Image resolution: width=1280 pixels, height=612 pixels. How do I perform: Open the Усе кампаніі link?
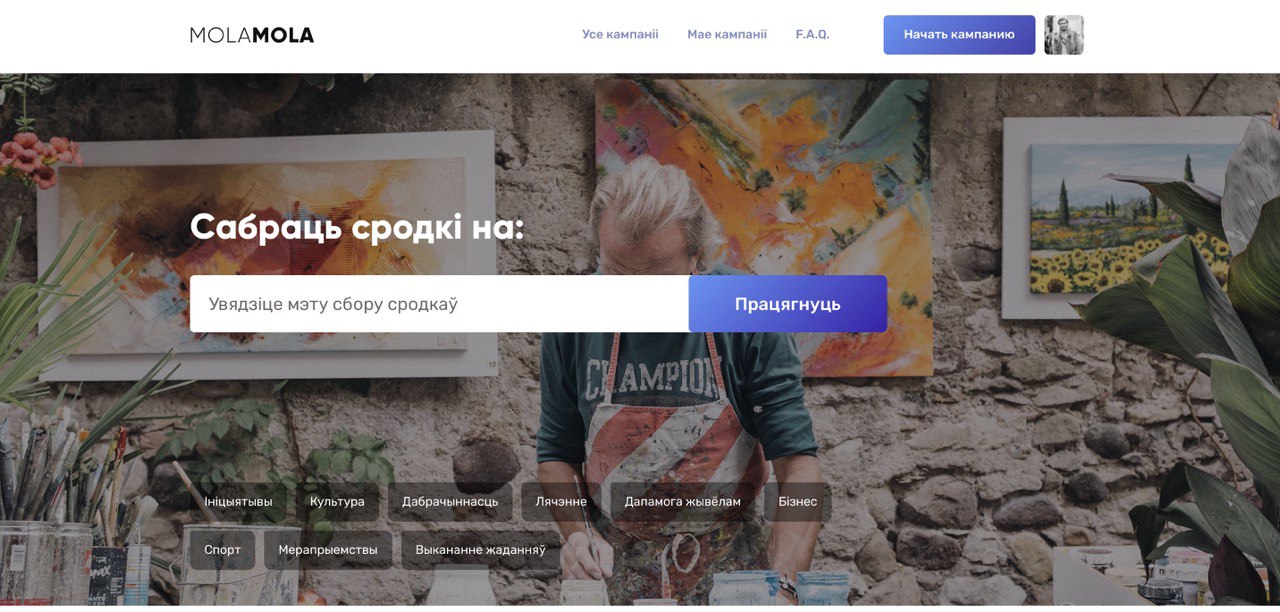620,34
